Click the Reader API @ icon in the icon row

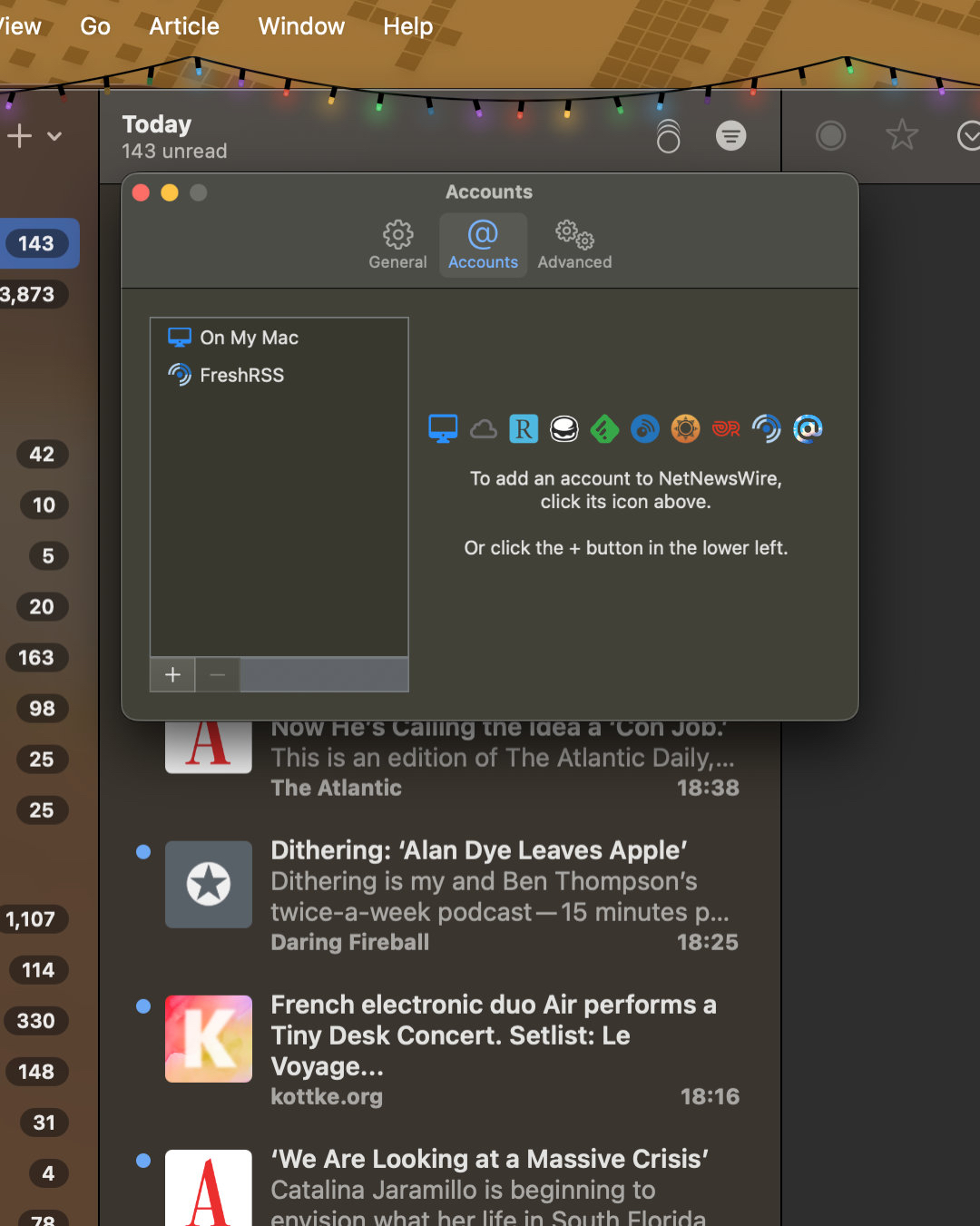(x=808, y=428)
